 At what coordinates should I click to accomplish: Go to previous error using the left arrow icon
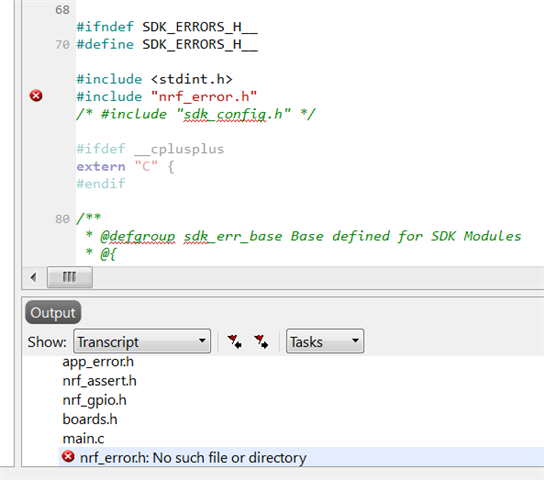235,342
